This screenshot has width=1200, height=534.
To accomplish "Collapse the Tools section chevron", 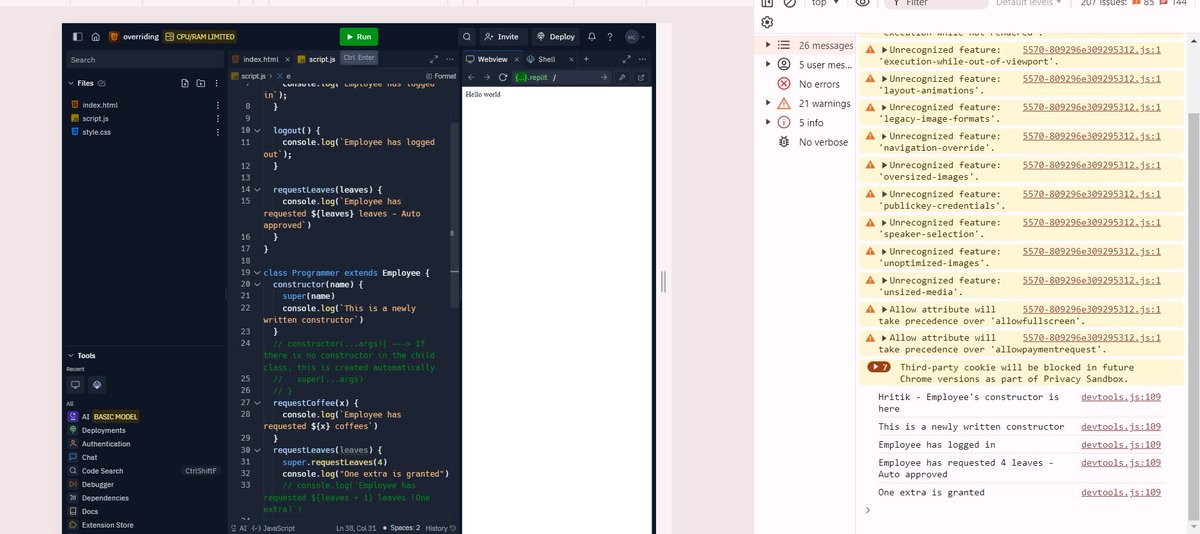I will pos(71,355).
